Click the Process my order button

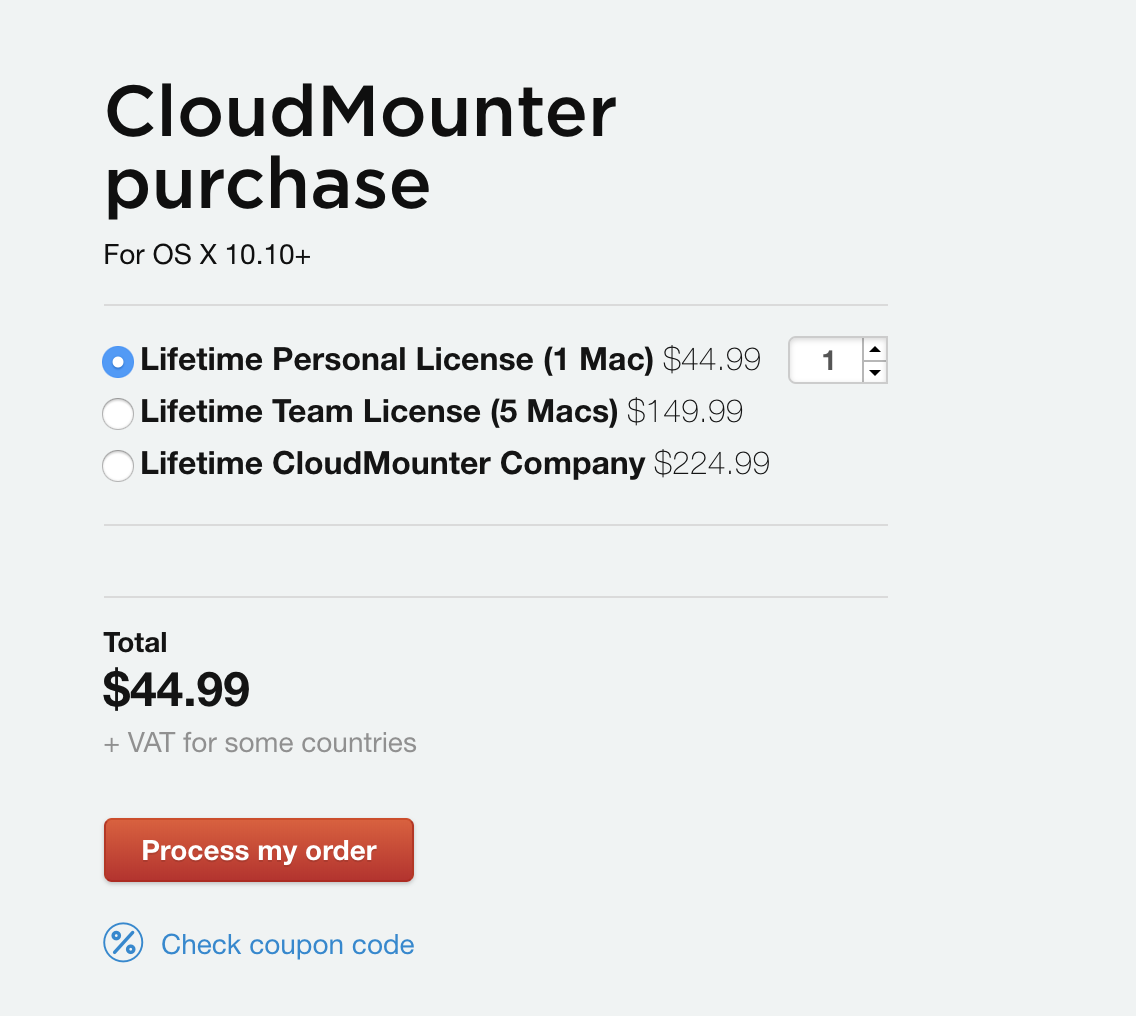click(258, 849)
